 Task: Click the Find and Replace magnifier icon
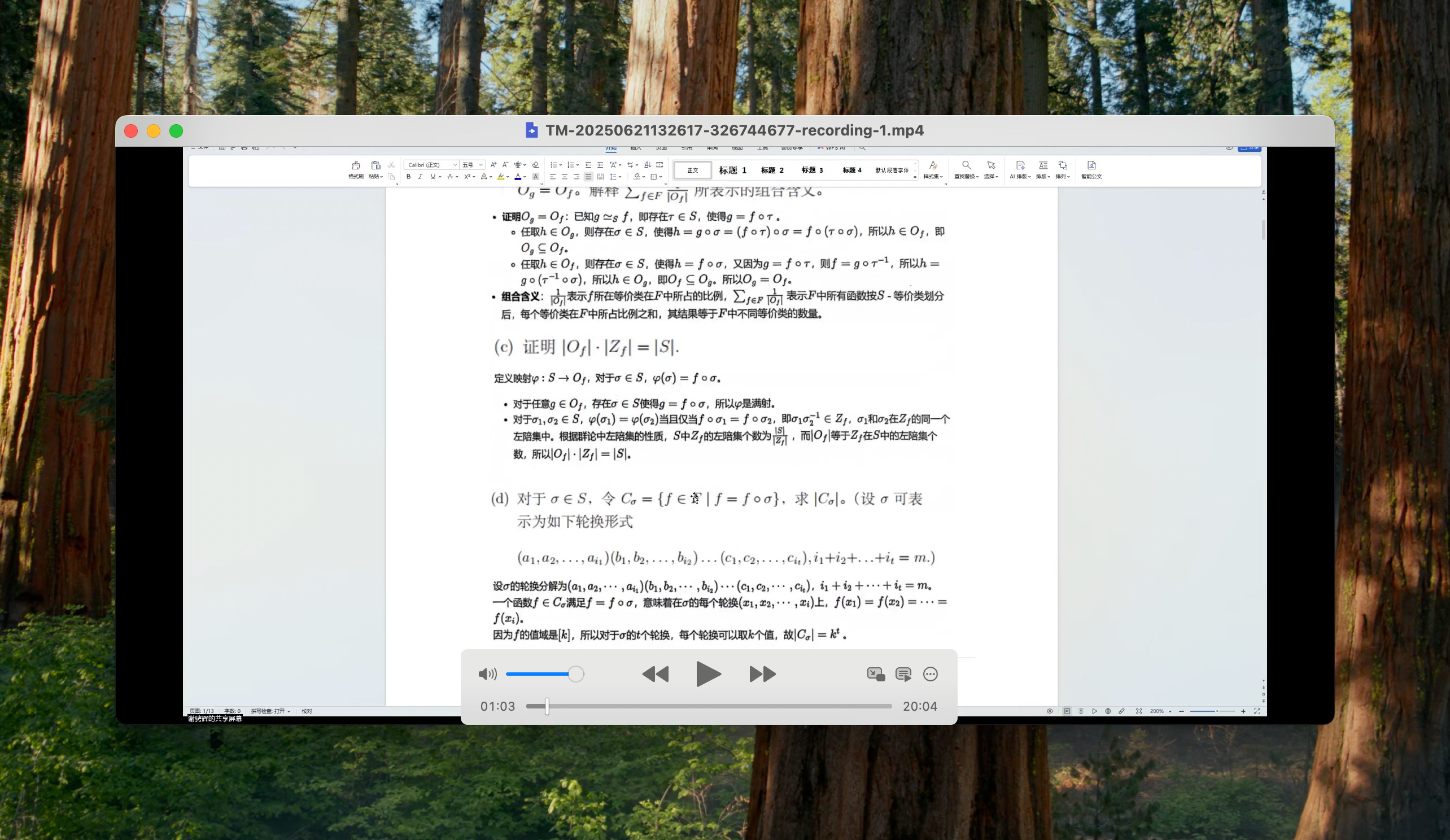coord(966,166)
